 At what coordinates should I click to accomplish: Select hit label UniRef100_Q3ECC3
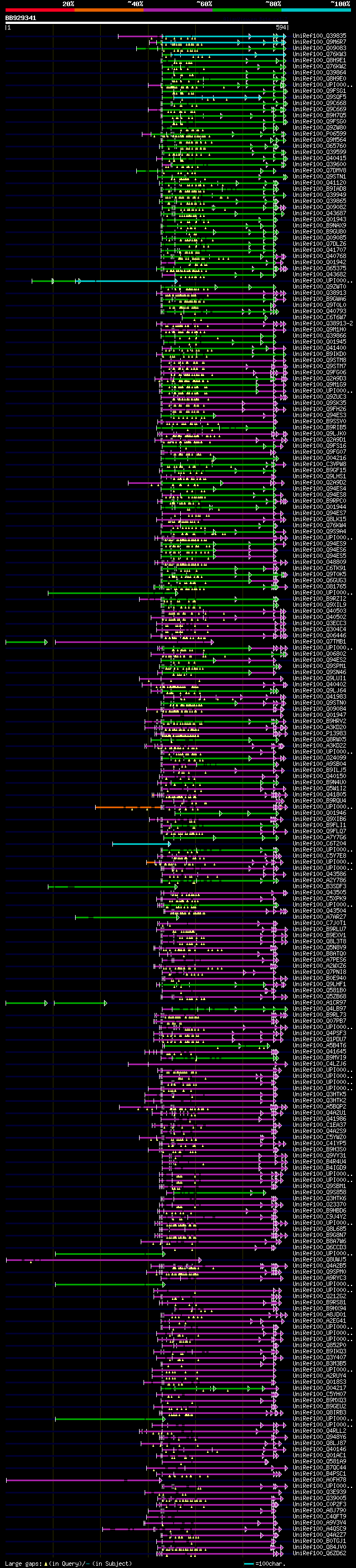coord(319,624)
